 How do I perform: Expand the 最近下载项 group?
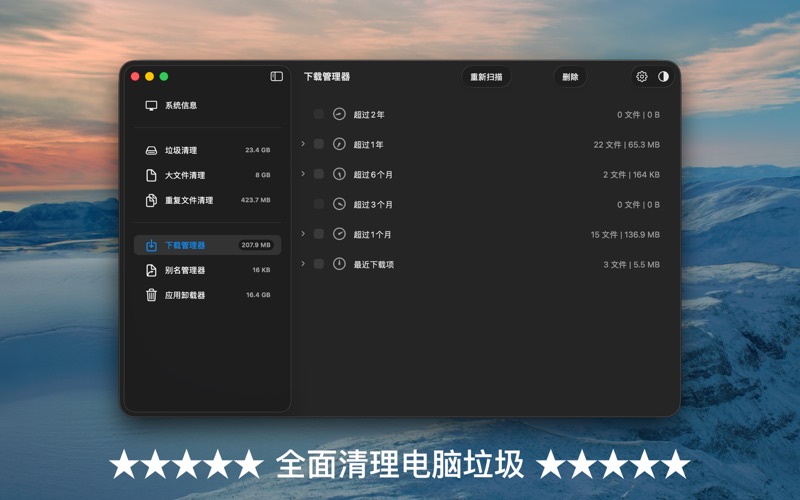click(x=303, y=264)
